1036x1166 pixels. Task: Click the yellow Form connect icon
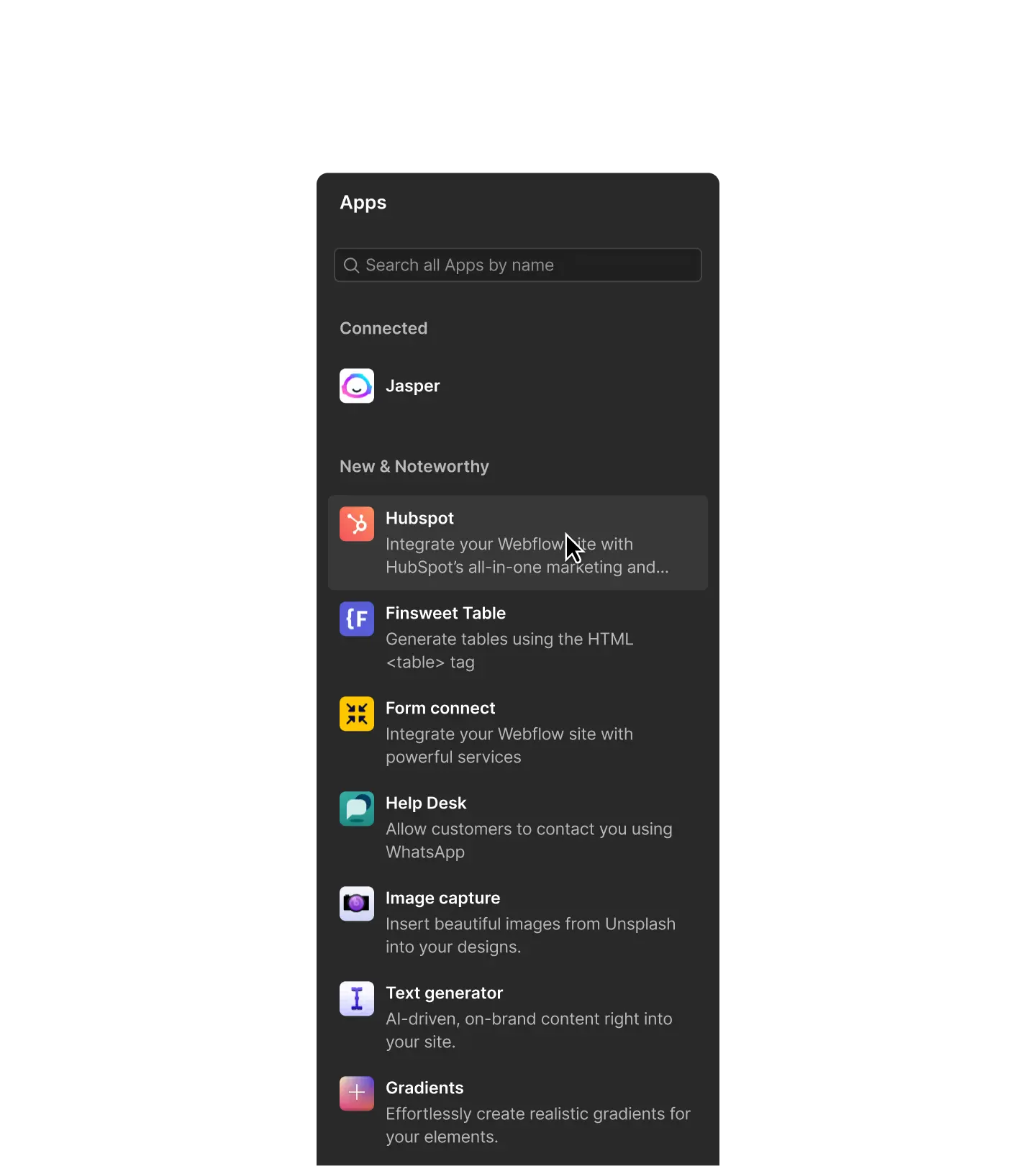357,714
